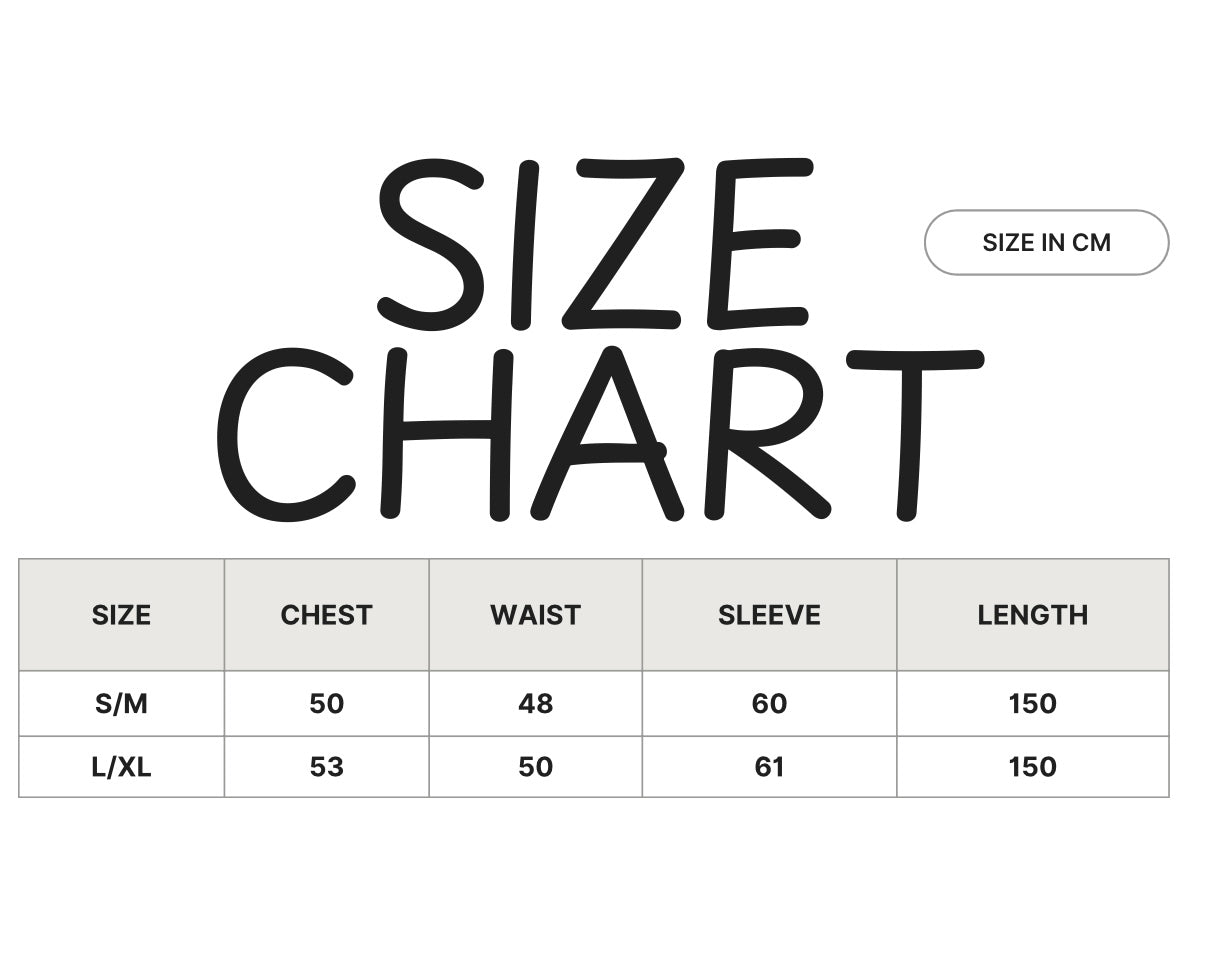Click the WAIST column header

point(535,615)
